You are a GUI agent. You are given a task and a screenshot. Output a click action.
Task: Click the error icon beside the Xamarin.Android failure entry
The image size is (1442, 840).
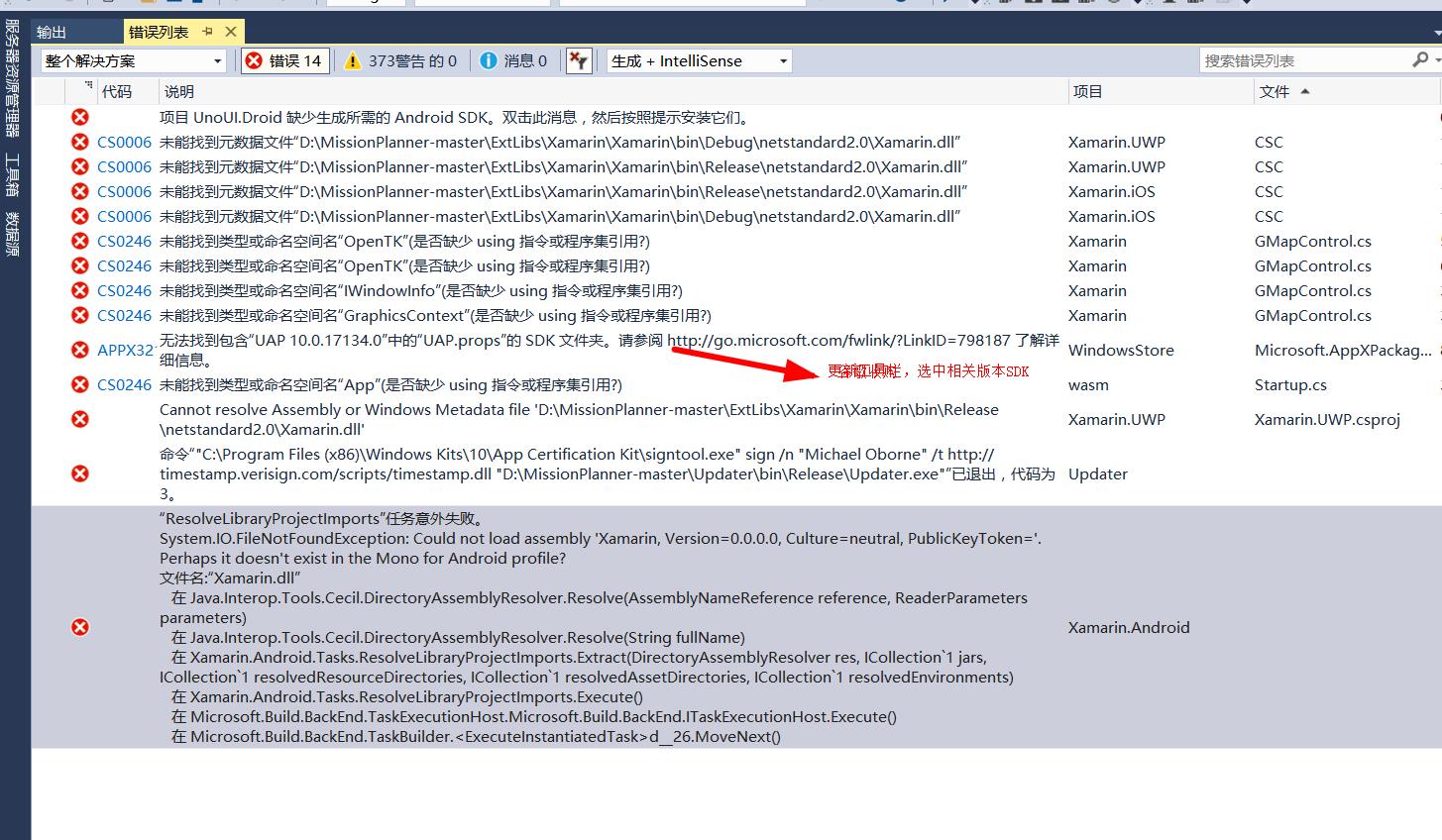coord(79,626)
